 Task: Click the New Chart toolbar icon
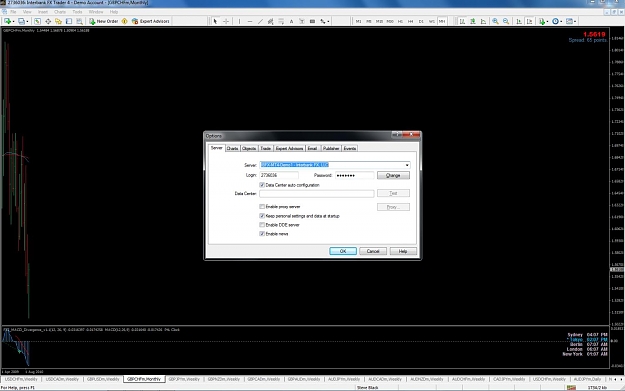pos(8,21)
